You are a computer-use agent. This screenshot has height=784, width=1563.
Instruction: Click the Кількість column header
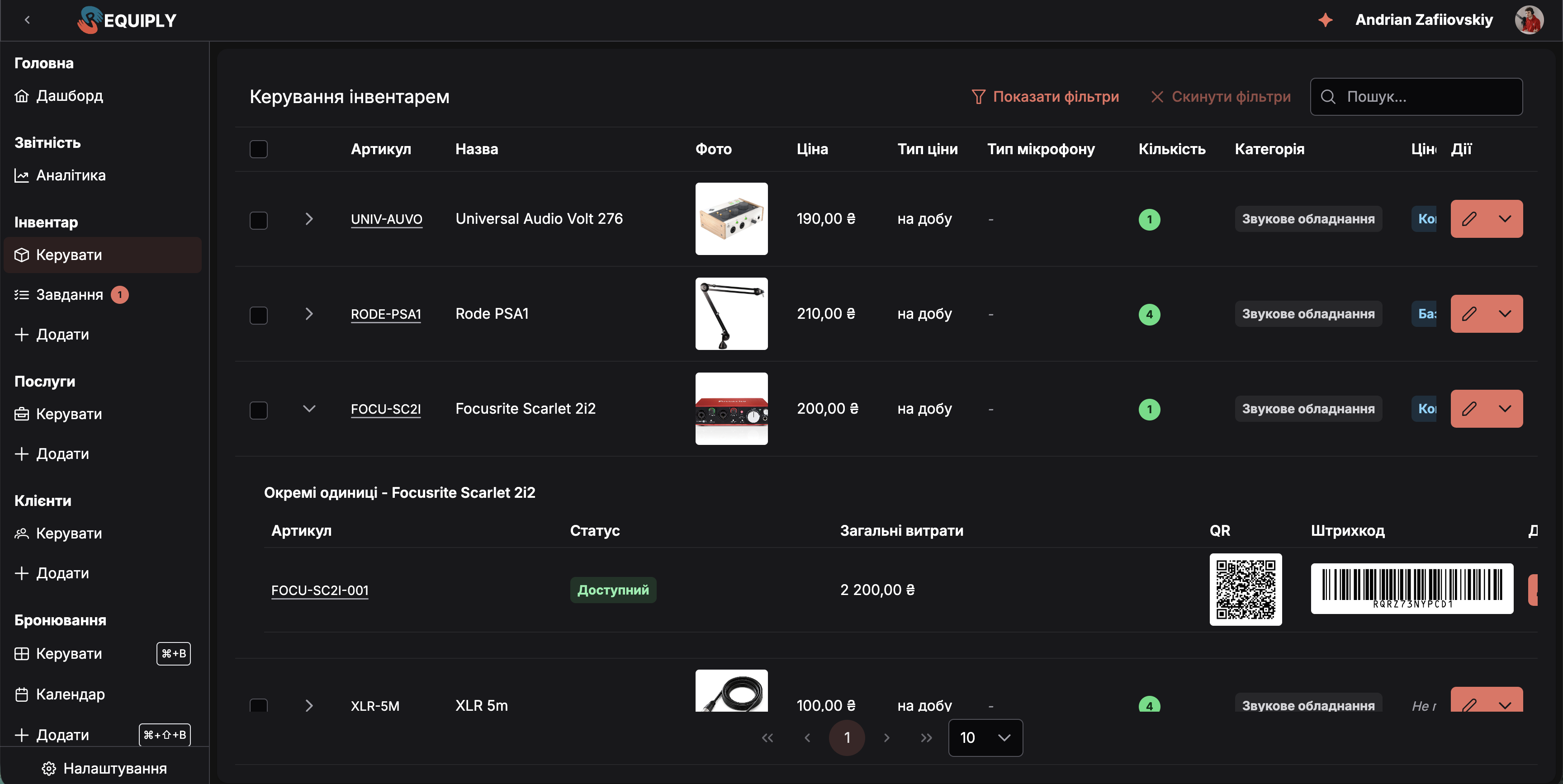tap(1172, 149)
